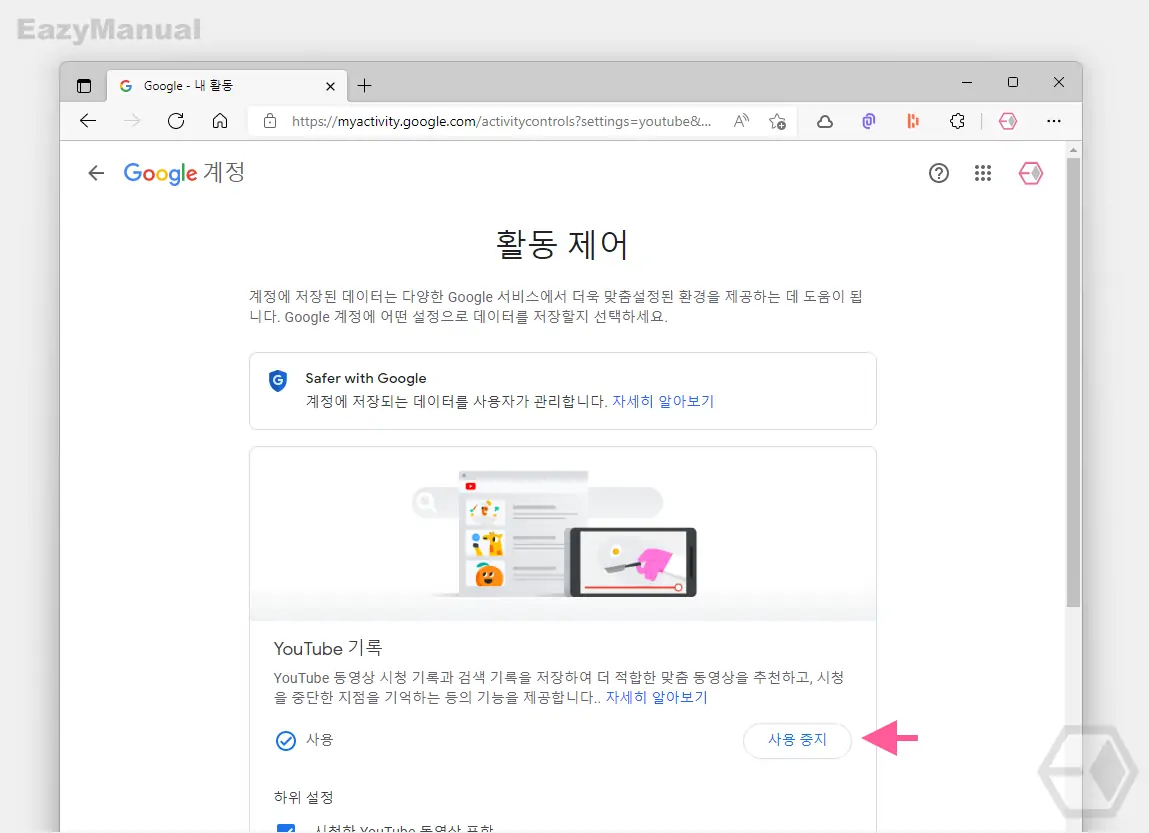Add this page to favorites
The width and height of the screenshot is (1149, 833).
pyautogui.click(x=777, y=121)
